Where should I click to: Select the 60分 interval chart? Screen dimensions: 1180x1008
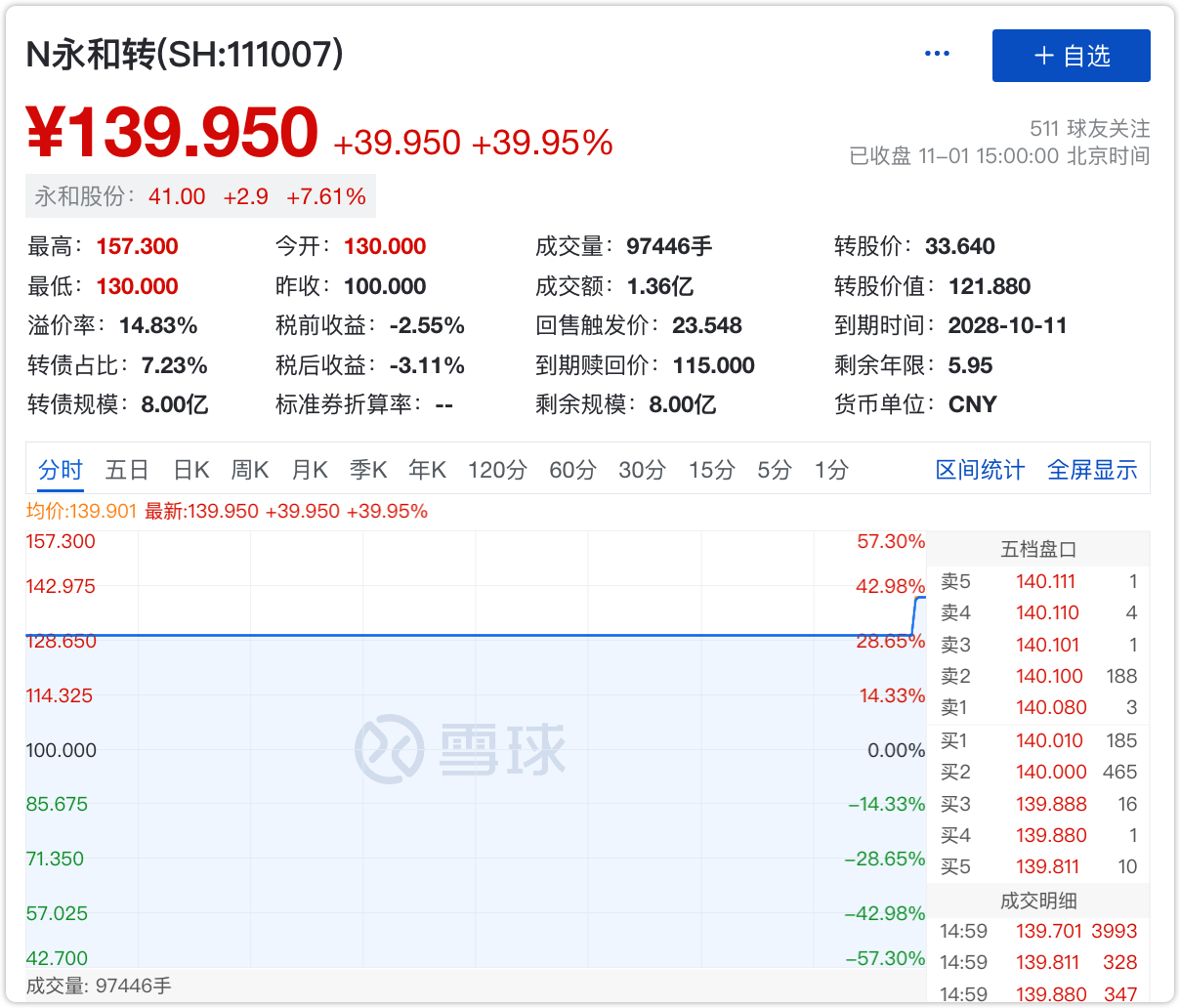tap(572, 470)
